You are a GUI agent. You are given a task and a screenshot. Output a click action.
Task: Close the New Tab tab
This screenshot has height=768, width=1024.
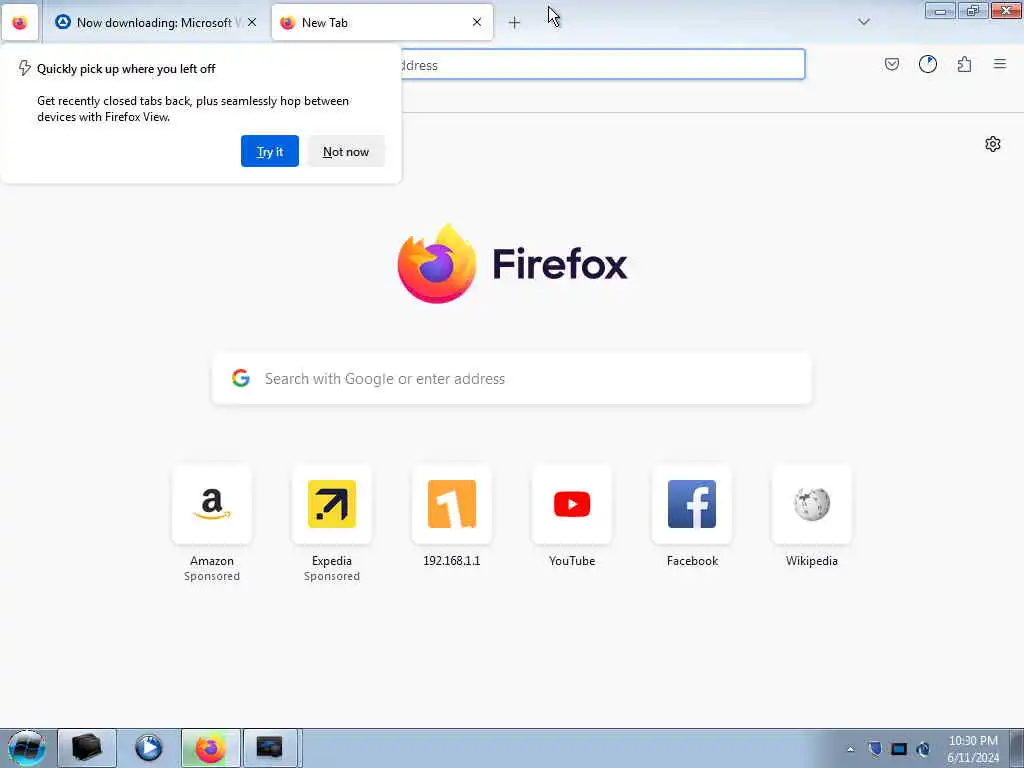[477, 22]
